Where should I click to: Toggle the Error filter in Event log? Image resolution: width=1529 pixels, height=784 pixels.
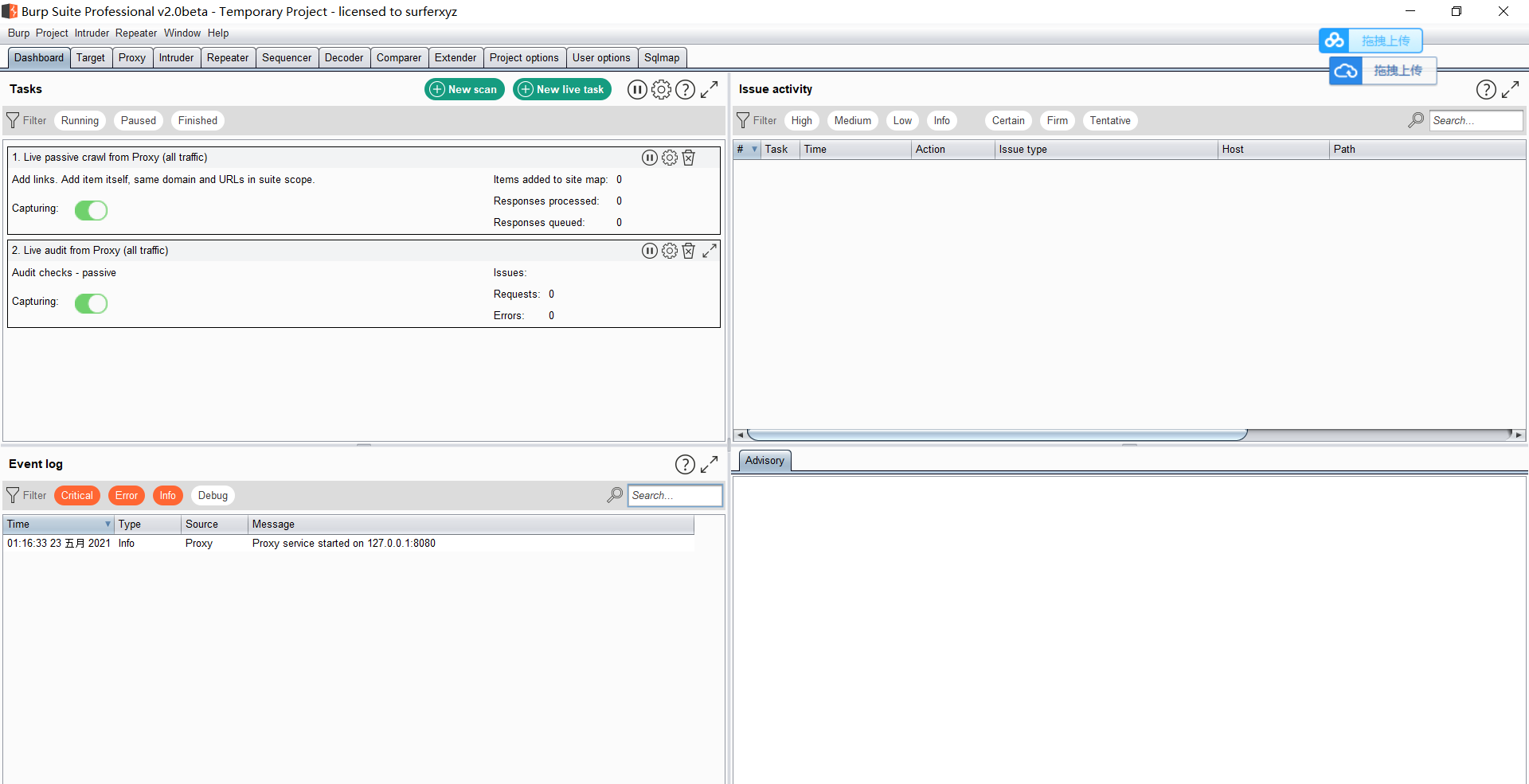tap(127, 495)
